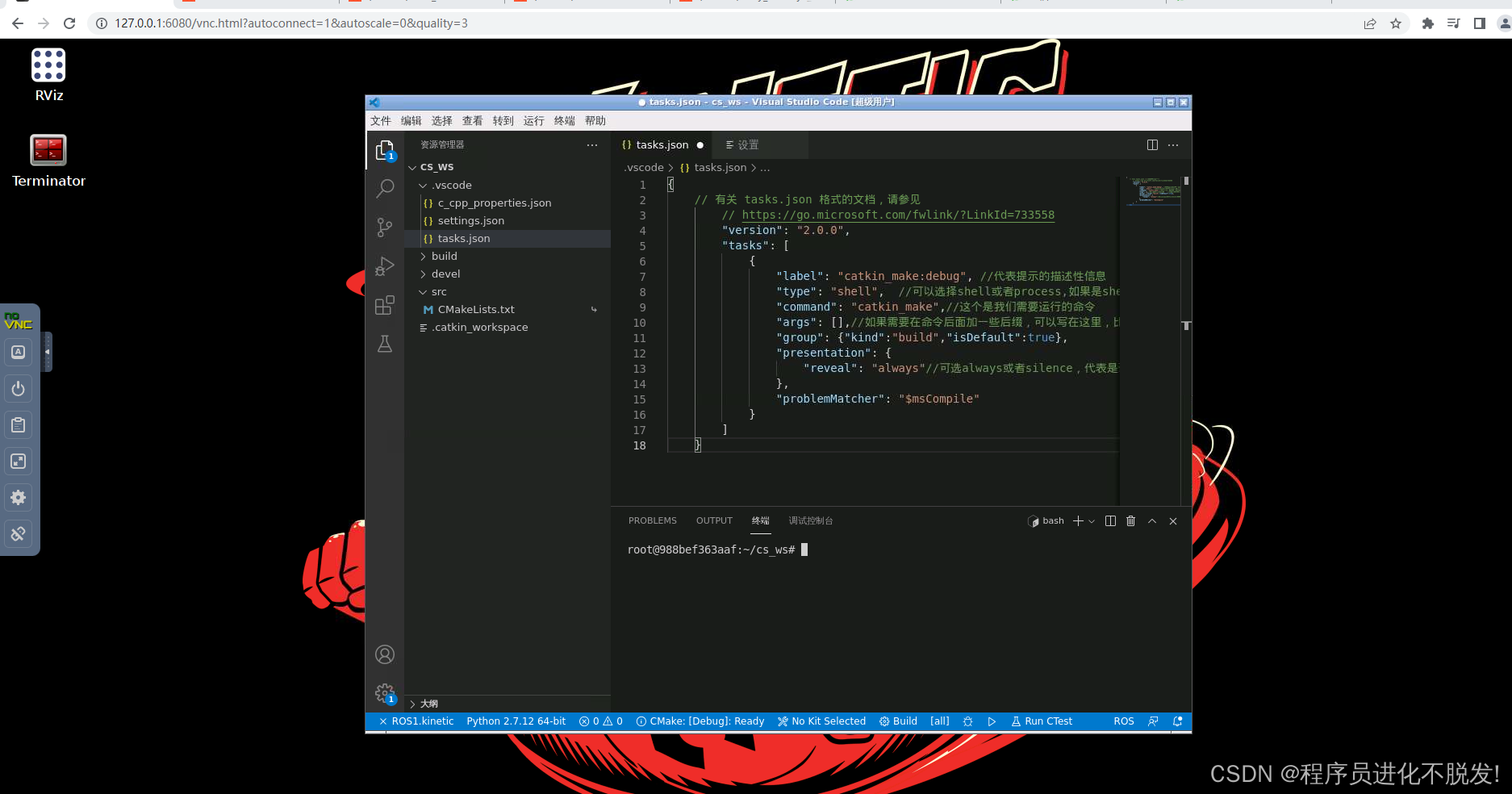Open Manage gear in activity bar
Screen dimensions: 1512x794
[x=385, y=693]
